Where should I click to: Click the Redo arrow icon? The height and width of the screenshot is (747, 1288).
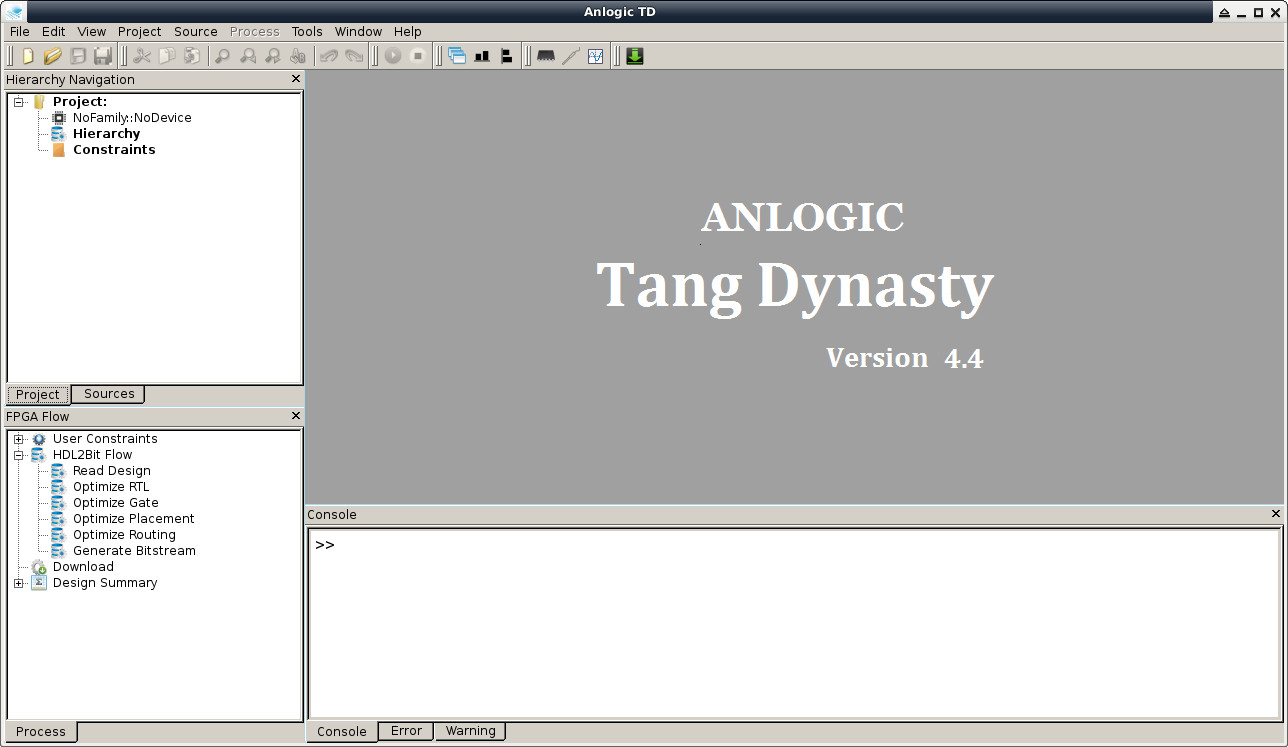click(353, 56)
